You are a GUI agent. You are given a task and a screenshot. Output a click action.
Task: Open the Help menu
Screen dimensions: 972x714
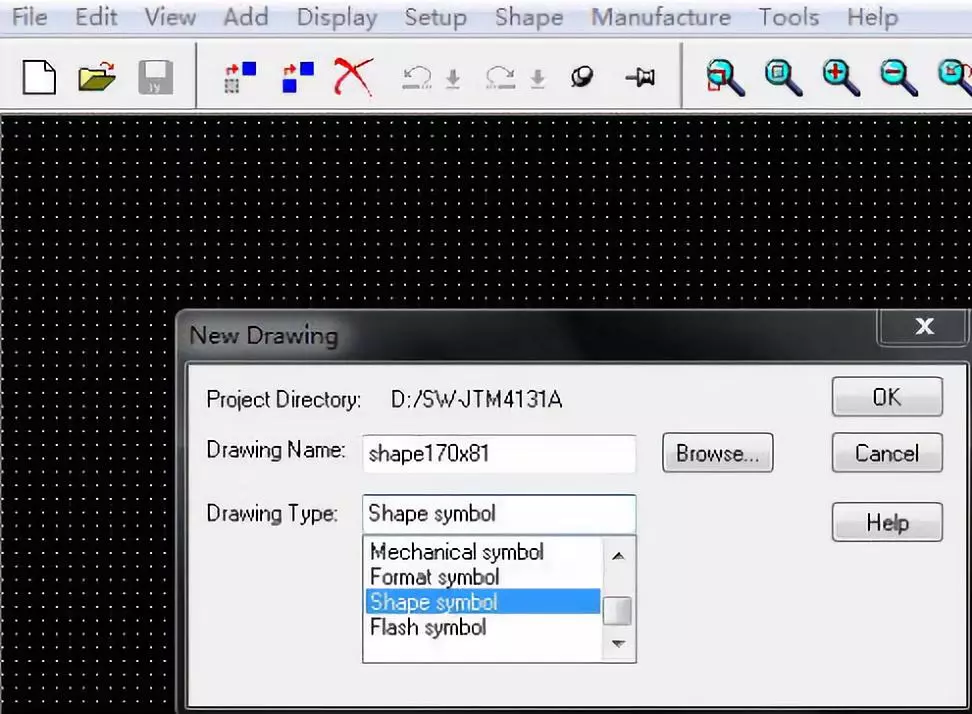872,17
